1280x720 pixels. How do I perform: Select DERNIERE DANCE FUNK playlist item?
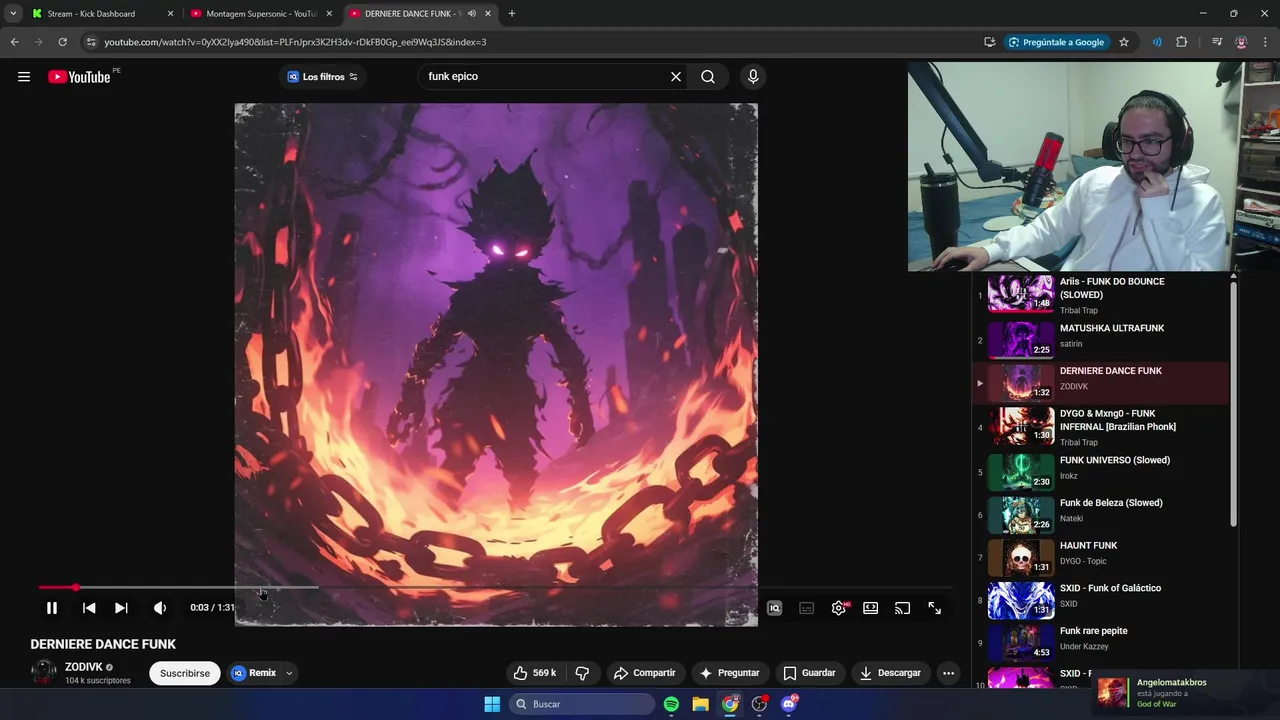(1100, 382)
